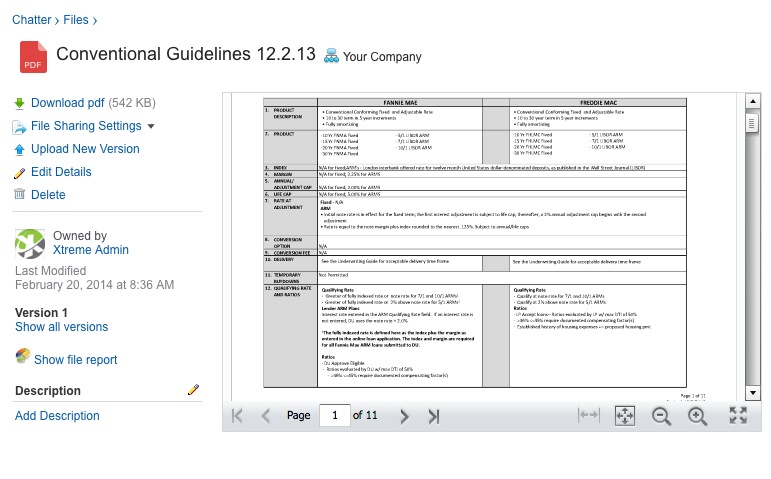Screen dimensions: 771x479
Task: Click the pencil icon next to Description
Action: point(193,390)
